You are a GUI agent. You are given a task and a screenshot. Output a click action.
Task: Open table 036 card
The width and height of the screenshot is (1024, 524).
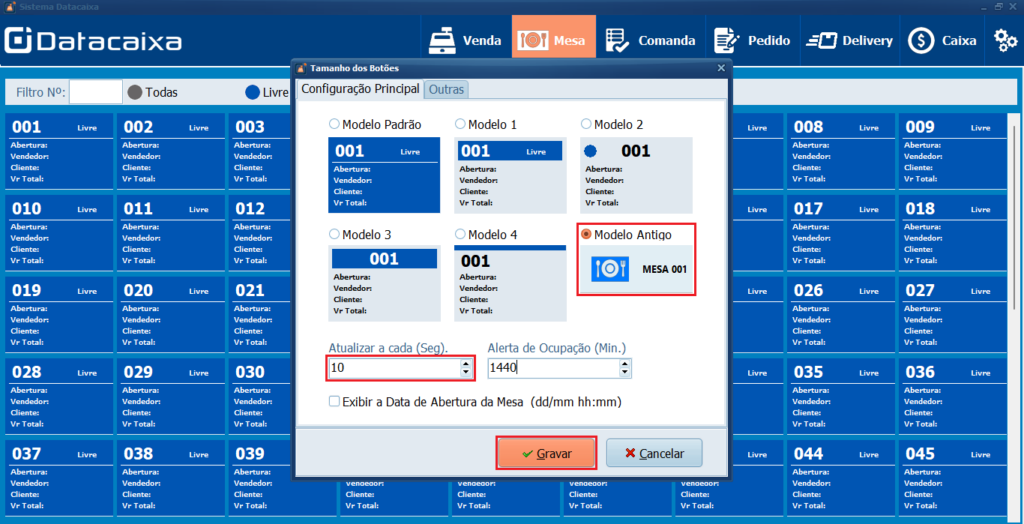tap(953, 397)
